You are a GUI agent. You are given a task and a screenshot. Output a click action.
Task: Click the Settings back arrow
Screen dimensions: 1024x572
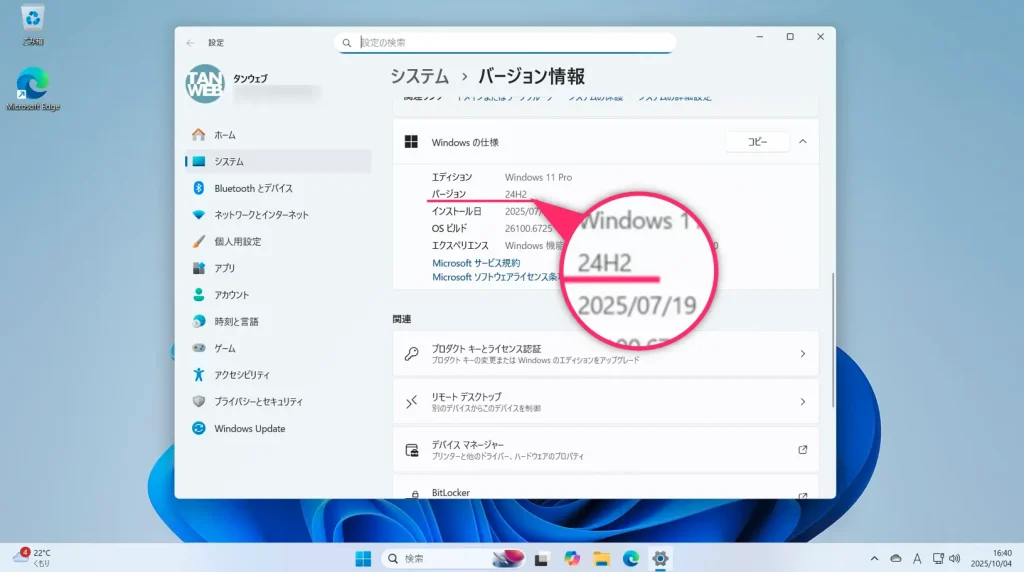(x=190, y=43)
